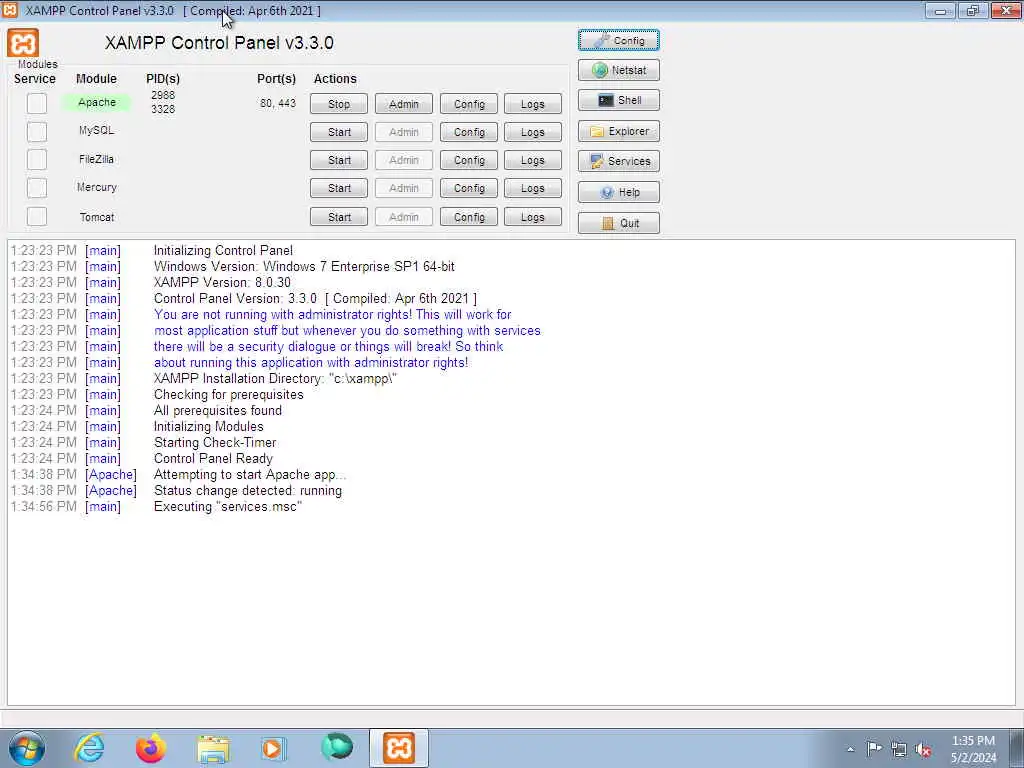Image resolution: width=1024 pixels, height=768 pixels.
Task: Open the Explorer folder button
Action: tap(618, 131)
